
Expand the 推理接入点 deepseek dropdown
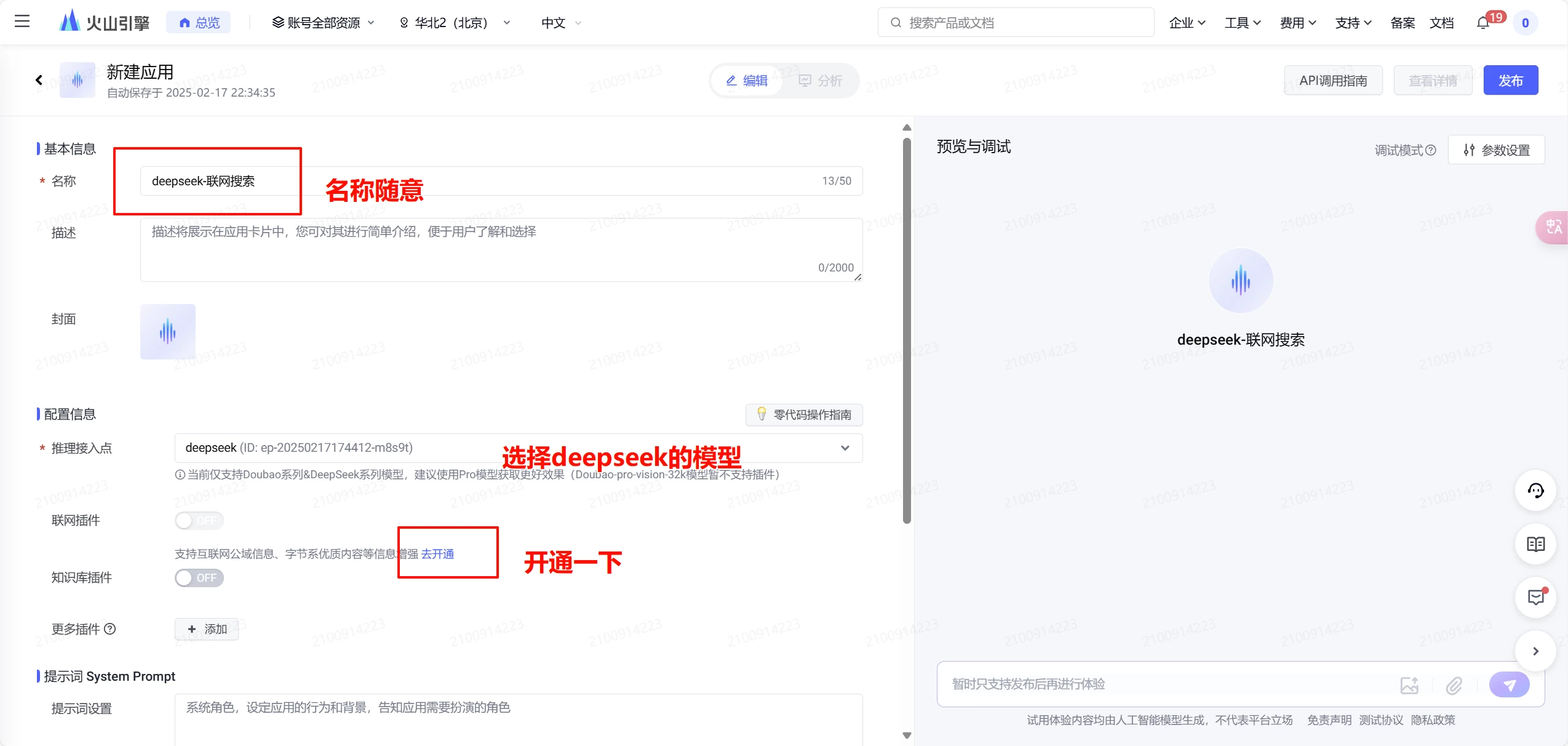845,448
